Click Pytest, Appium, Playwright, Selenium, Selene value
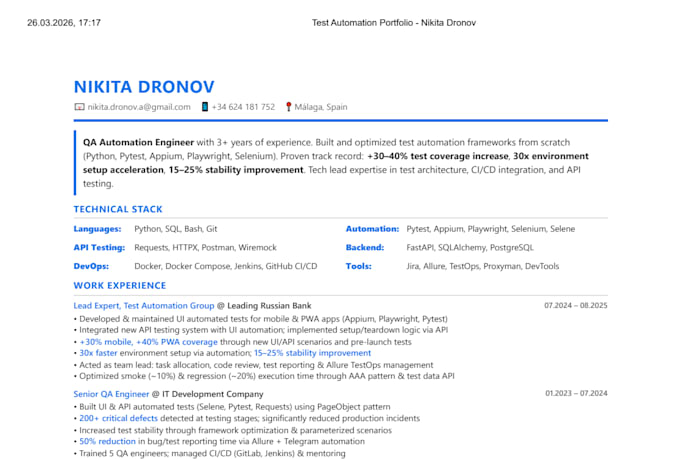Image resolution: width=680 pixels, height=459 pixels. [x=490, y=229]
